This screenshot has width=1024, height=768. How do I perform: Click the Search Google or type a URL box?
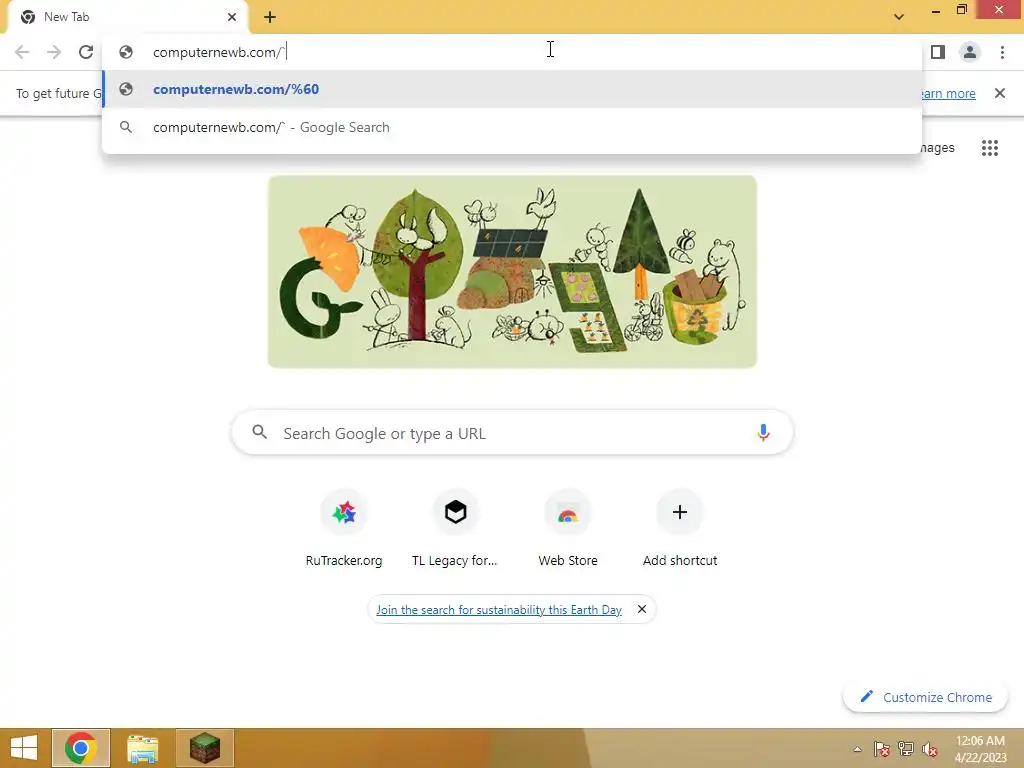pos(512,432)
